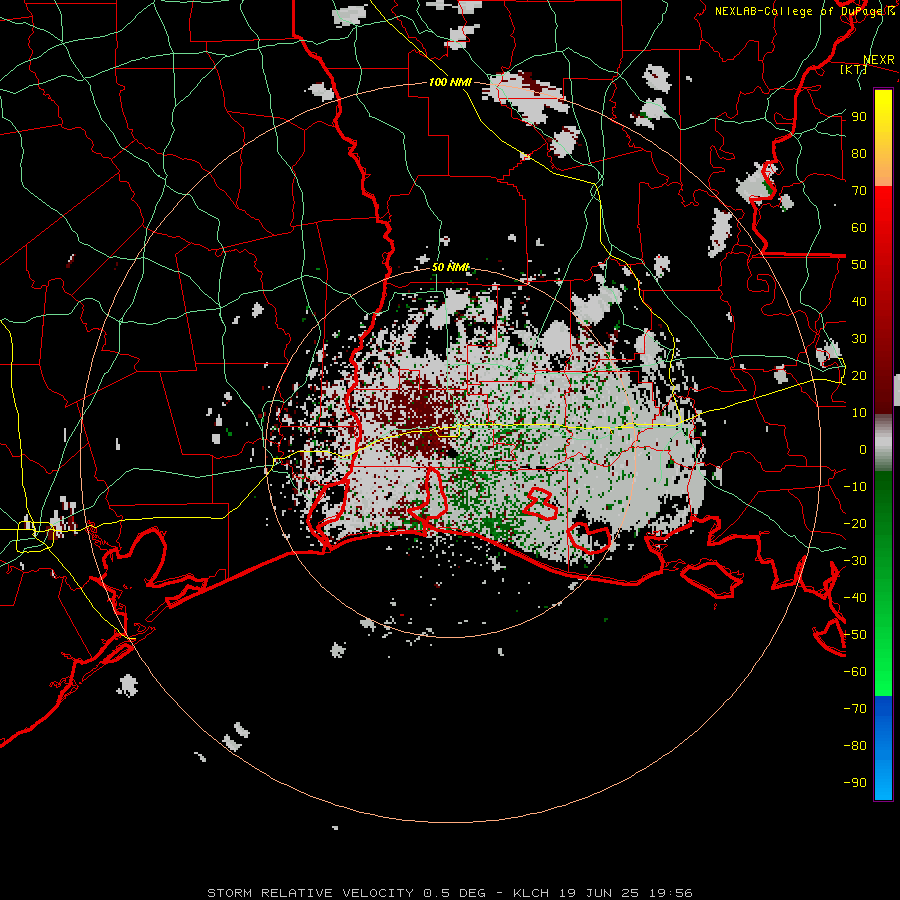Click the "19 JUN 25" date in the caption
This screenshot has width=900, height=900.
point(599,893)
